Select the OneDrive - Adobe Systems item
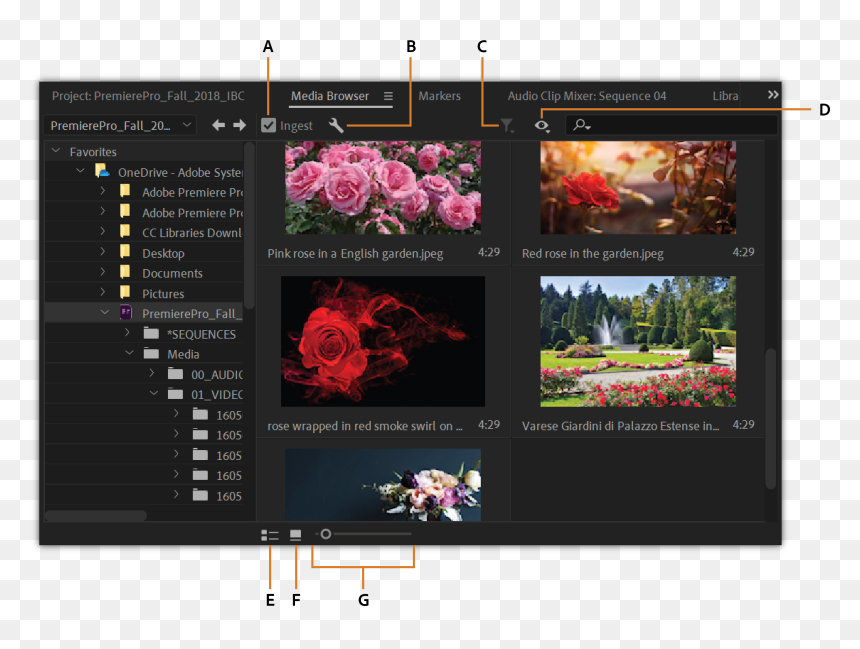The image size is (860, 649). 180,172
